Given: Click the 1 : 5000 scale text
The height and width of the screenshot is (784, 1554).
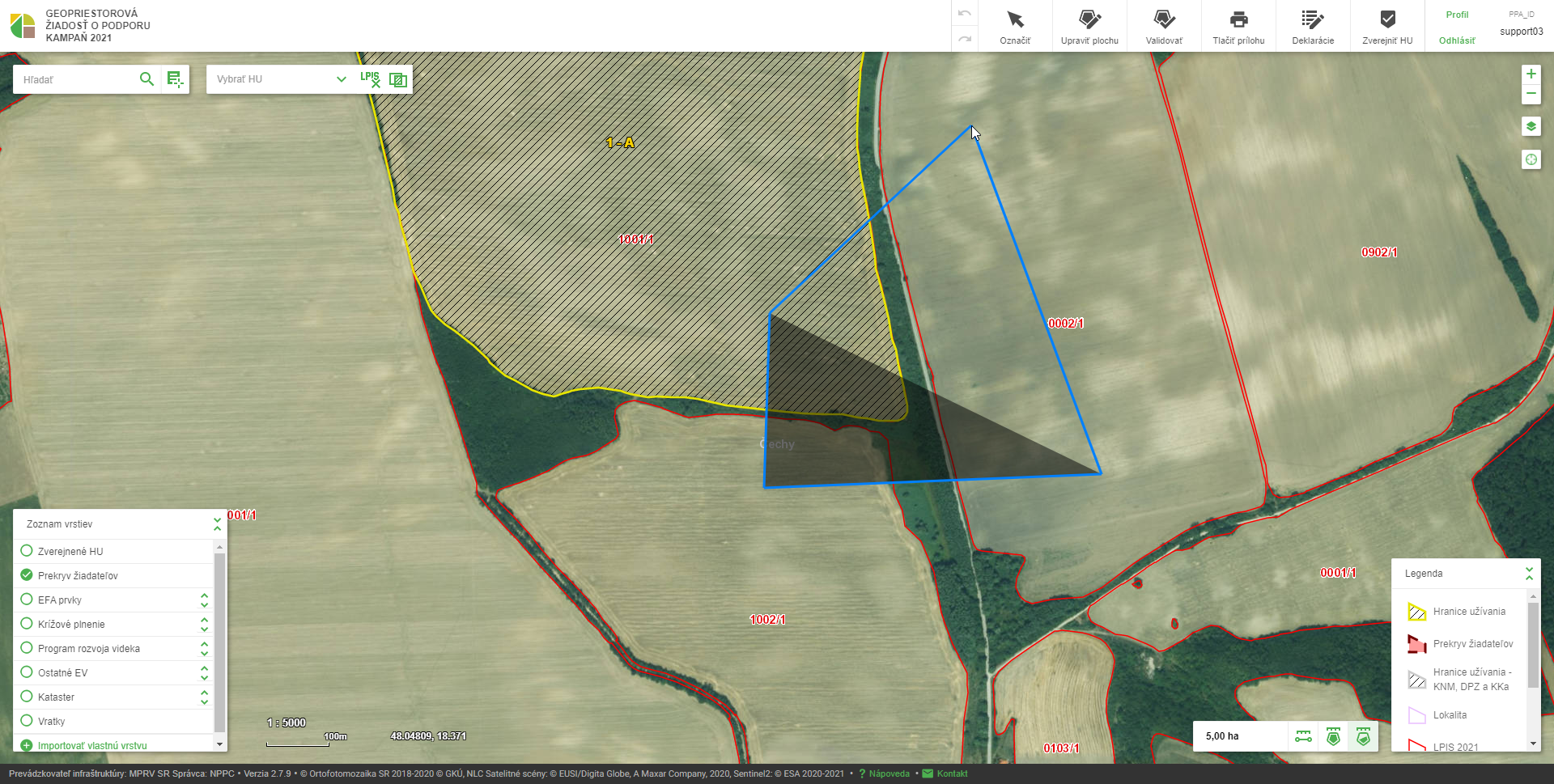Looking at the screenshot, I should pos(287,723).
